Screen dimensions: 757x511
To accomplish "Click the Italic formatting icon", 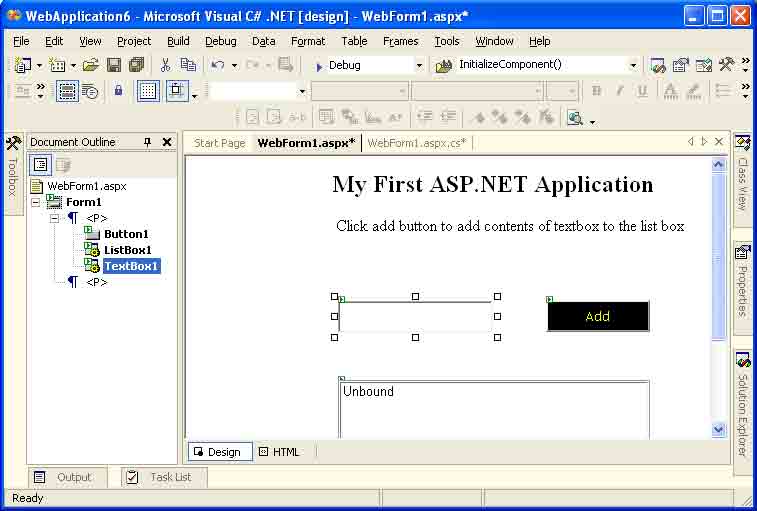I will (620, 91).
